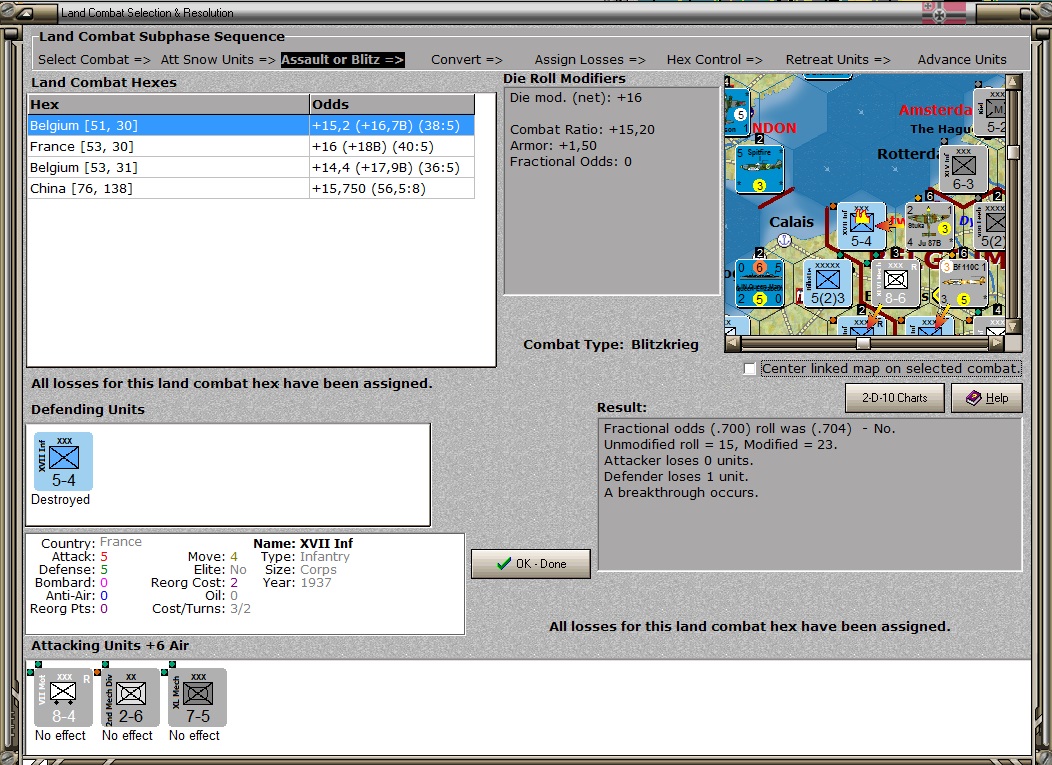Click the Hex Control sequence step
1052x765 pixels.
click(x=714, y=59)
